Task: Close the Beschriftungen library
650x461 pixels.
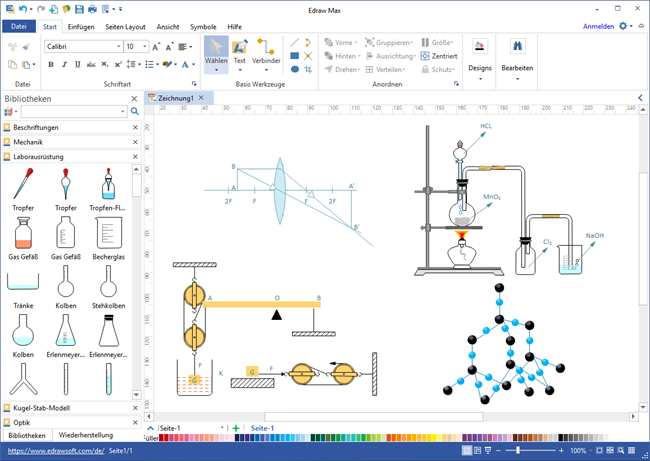Action: [135, 128]
